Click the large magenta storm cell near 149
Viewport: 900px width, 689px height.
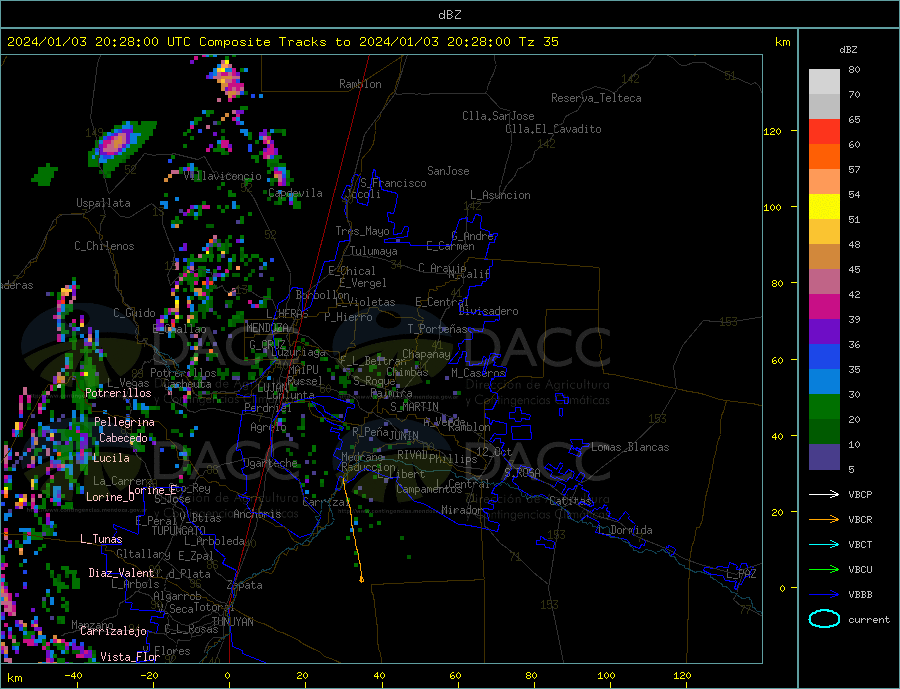click(118, 142)
